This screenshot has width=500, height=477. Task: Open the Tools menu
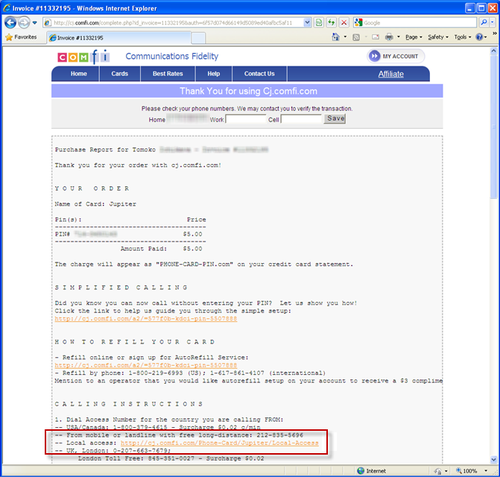point(462,37)
